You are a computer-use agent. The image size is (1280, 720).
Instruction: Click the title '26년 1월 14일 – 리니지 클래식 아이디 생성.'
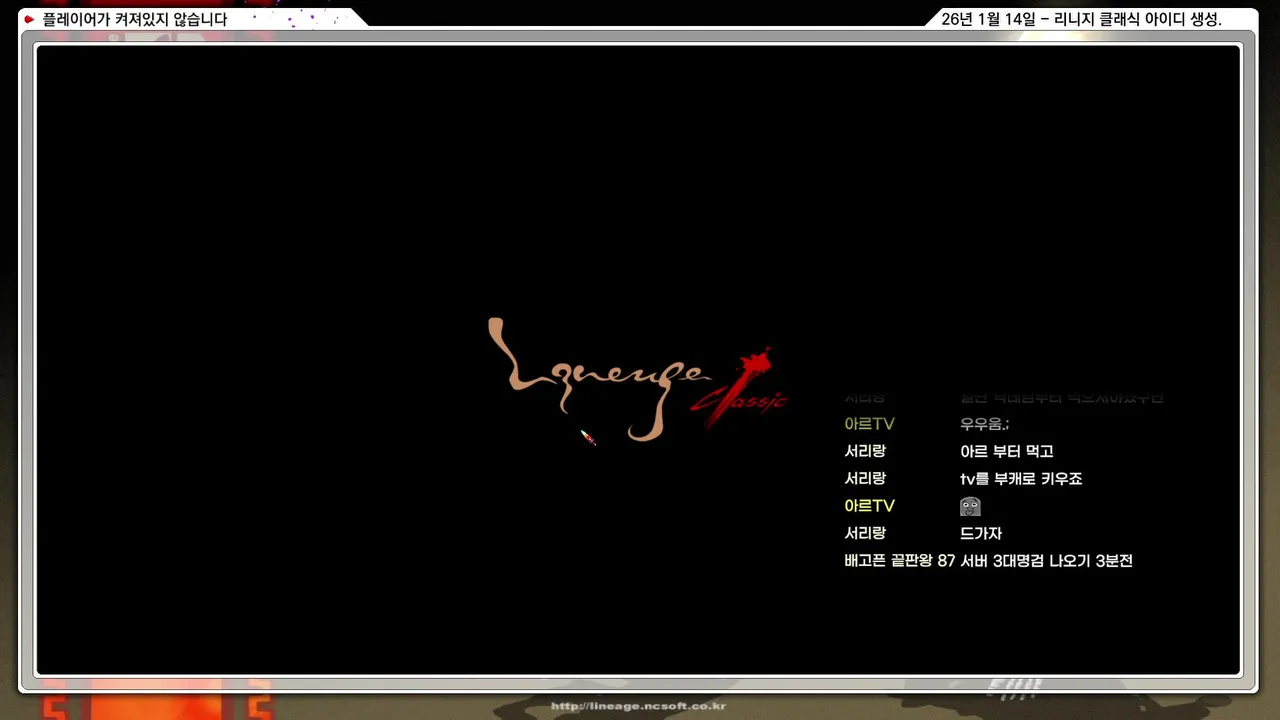(x=1082, y=19)
